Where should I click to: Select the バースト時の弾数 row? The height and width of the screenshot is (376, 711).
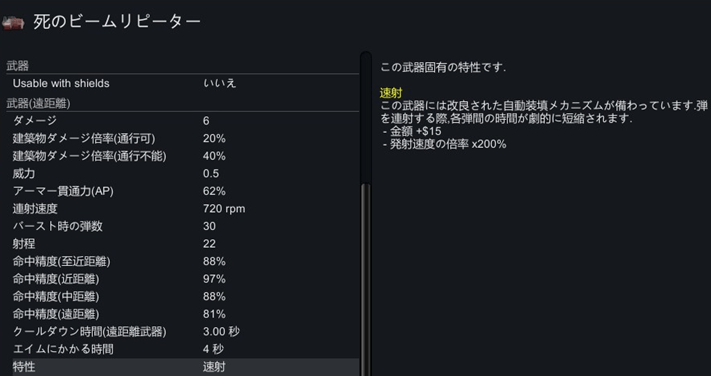pos(185,226)
